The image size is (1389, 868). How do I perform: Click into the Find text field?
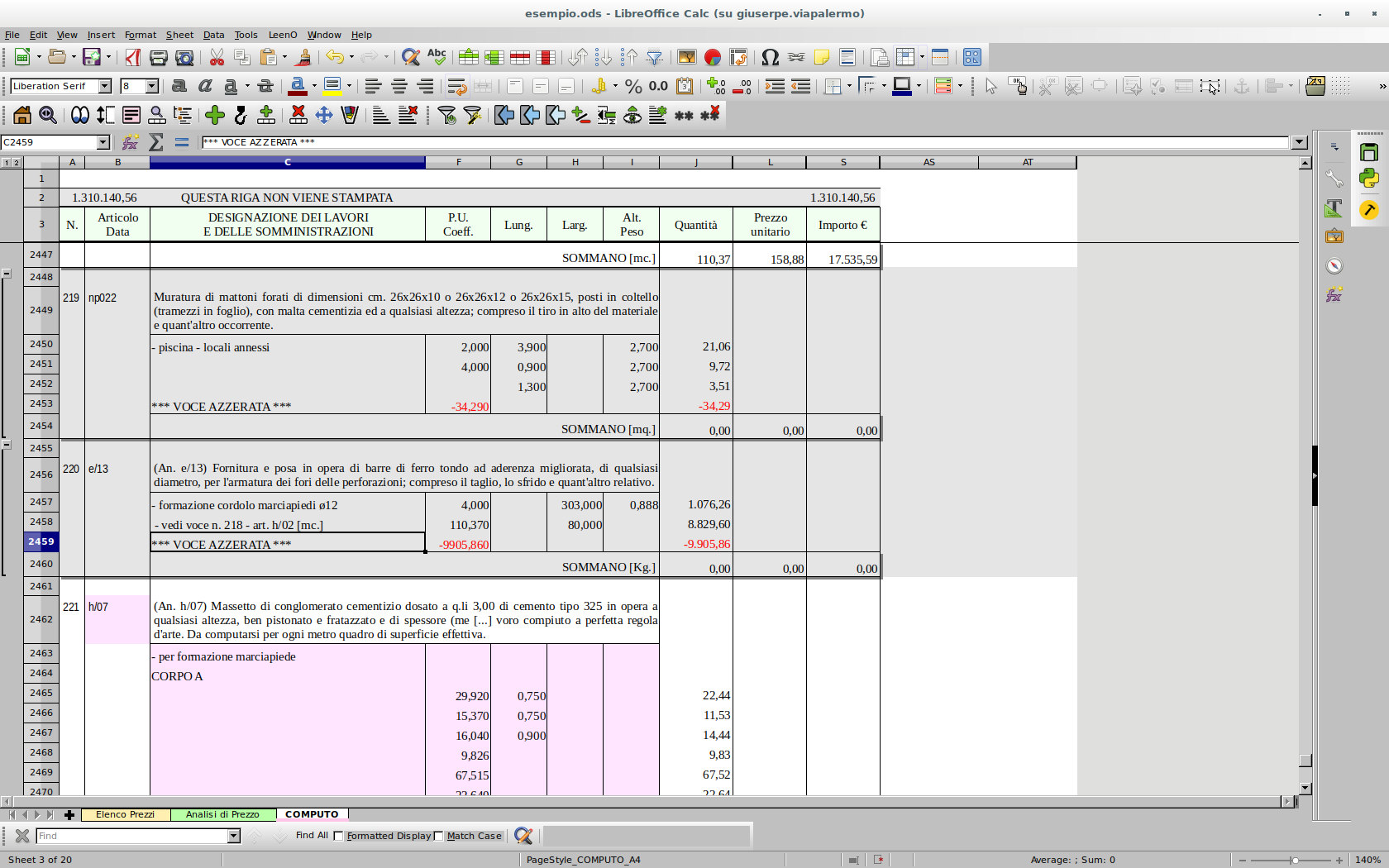tap(132, 836)
